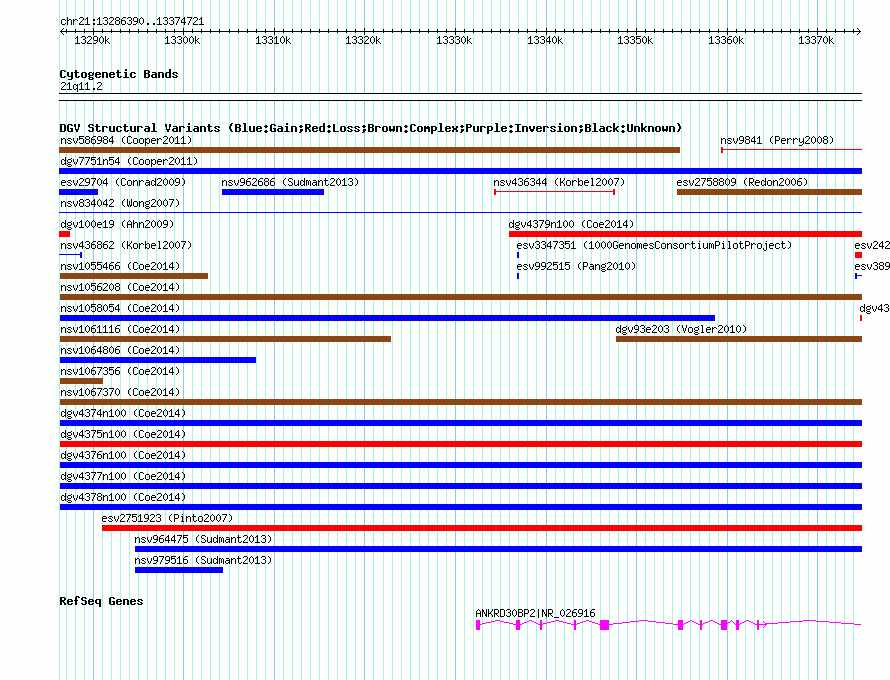Open the dgv4375n100 (Coe2014) label
Screen dimensions: 890x680
(x=123, y=434)
